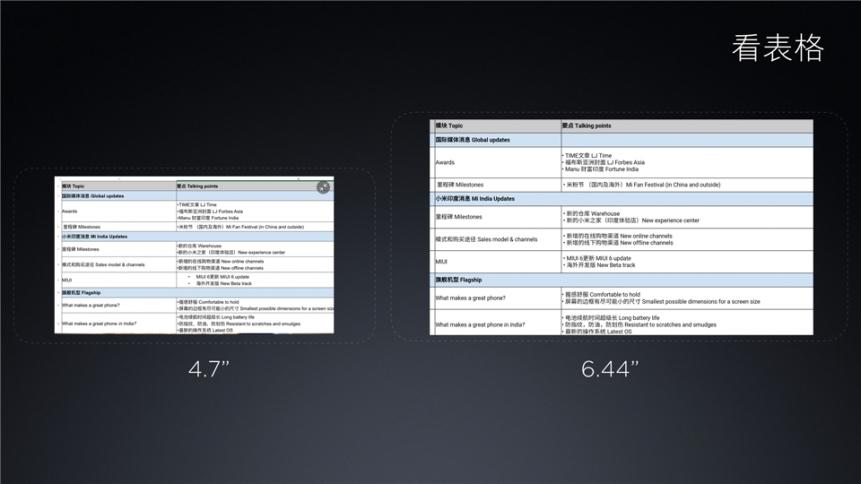861x484 pixels.
Task: Click the 6.44" size label
Action: click(x=612, y=368)
